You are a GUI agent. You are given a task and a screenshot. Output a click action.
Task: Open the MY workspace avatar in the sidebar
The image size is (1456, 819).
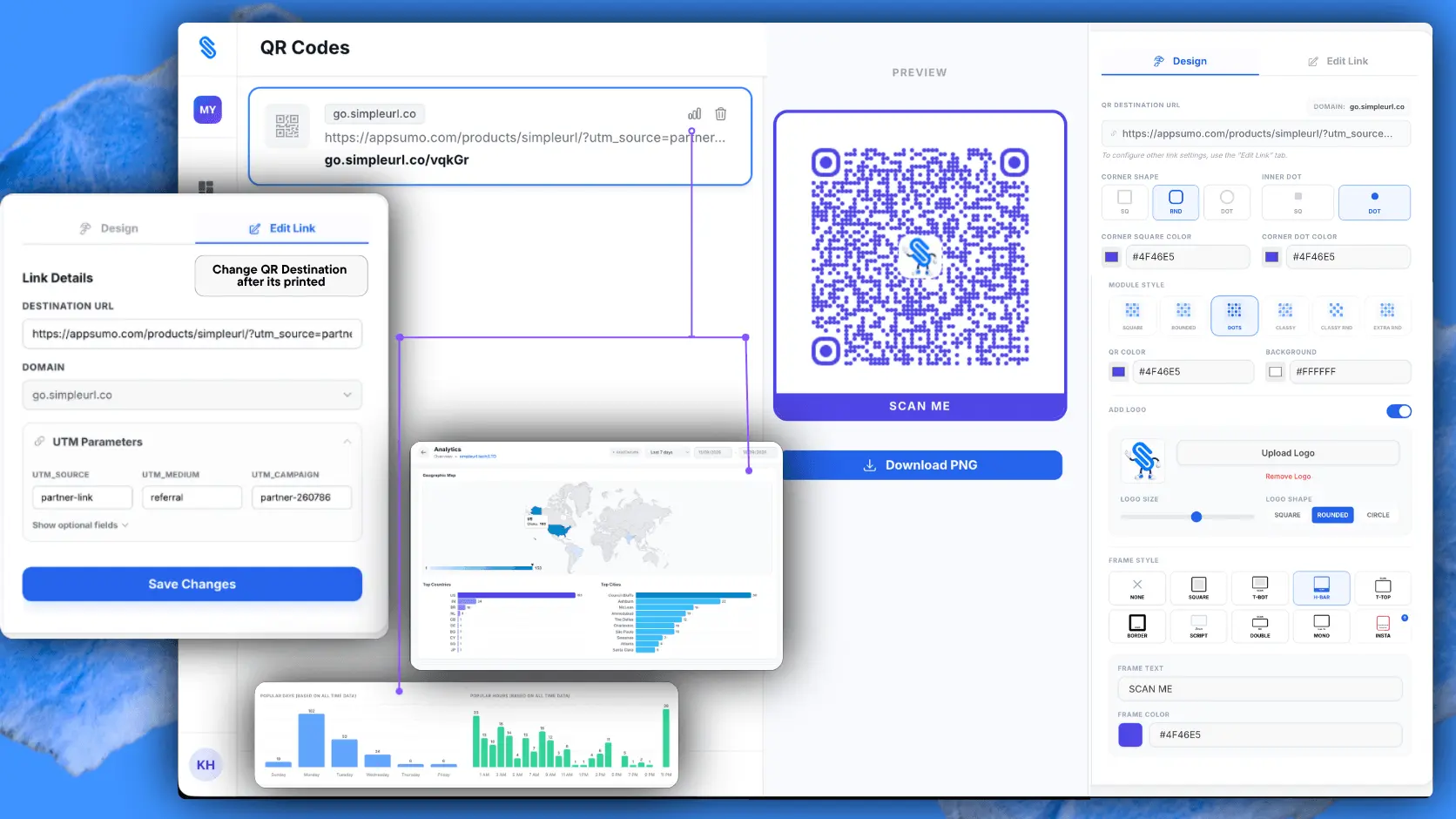(207, 110)
